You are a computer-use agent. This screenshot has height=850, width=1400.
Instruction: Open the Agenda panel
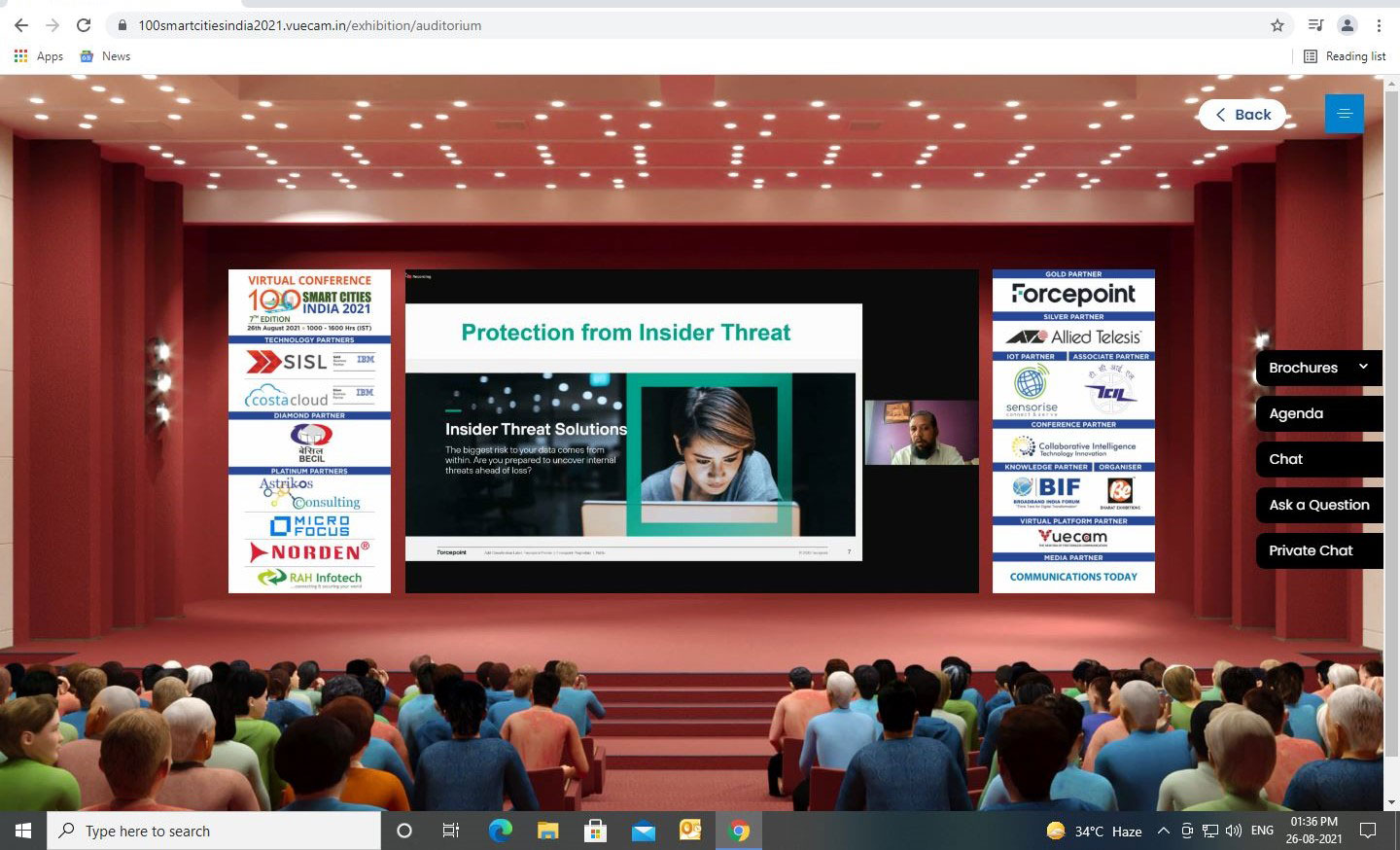point(1318,413)
